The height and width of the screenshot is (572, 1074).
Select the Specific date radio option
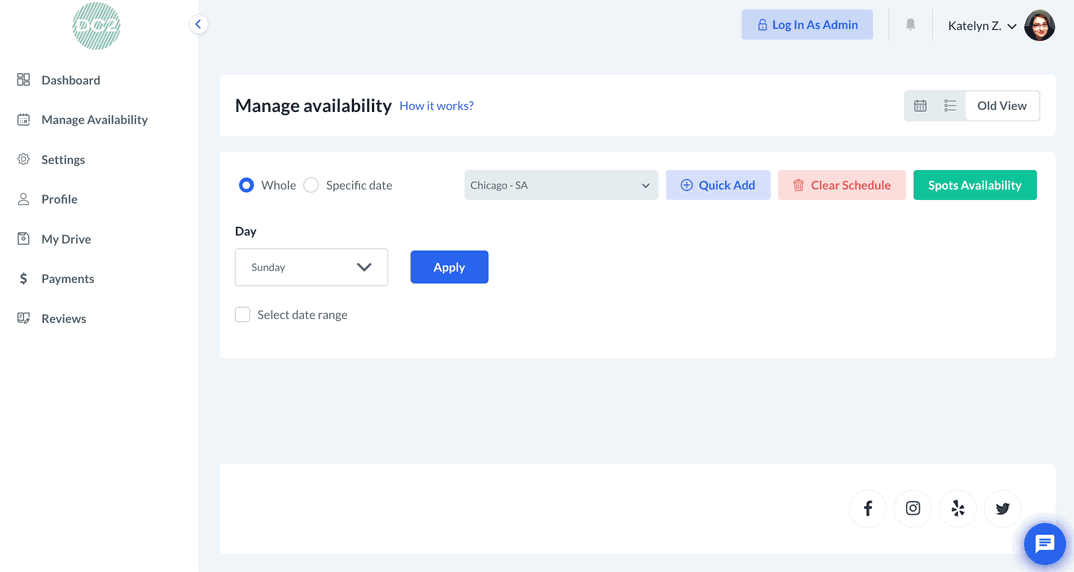coord(311,185)
